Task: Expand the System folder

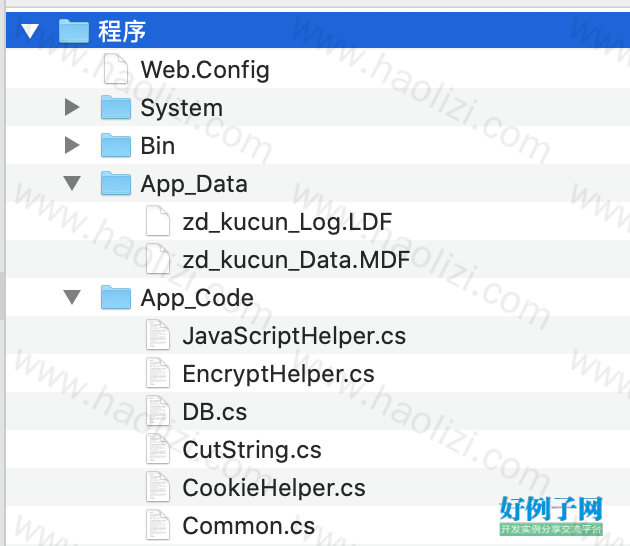Action: (72, 107)
